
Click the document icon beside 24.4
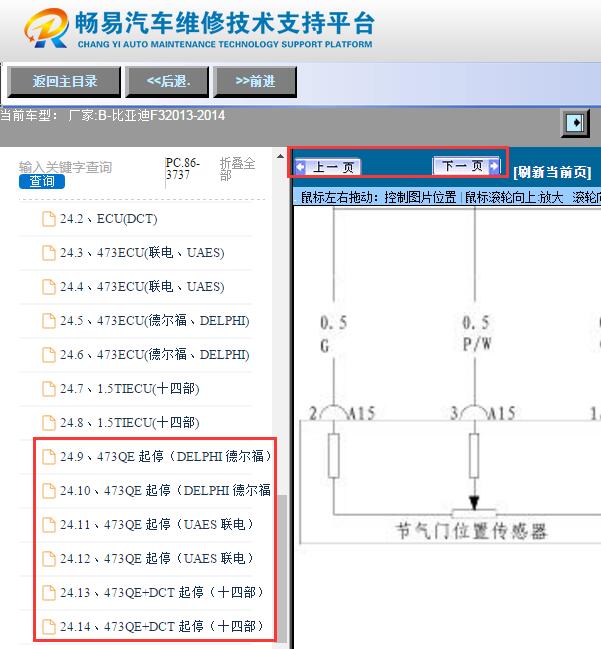[x=49, y=287]
